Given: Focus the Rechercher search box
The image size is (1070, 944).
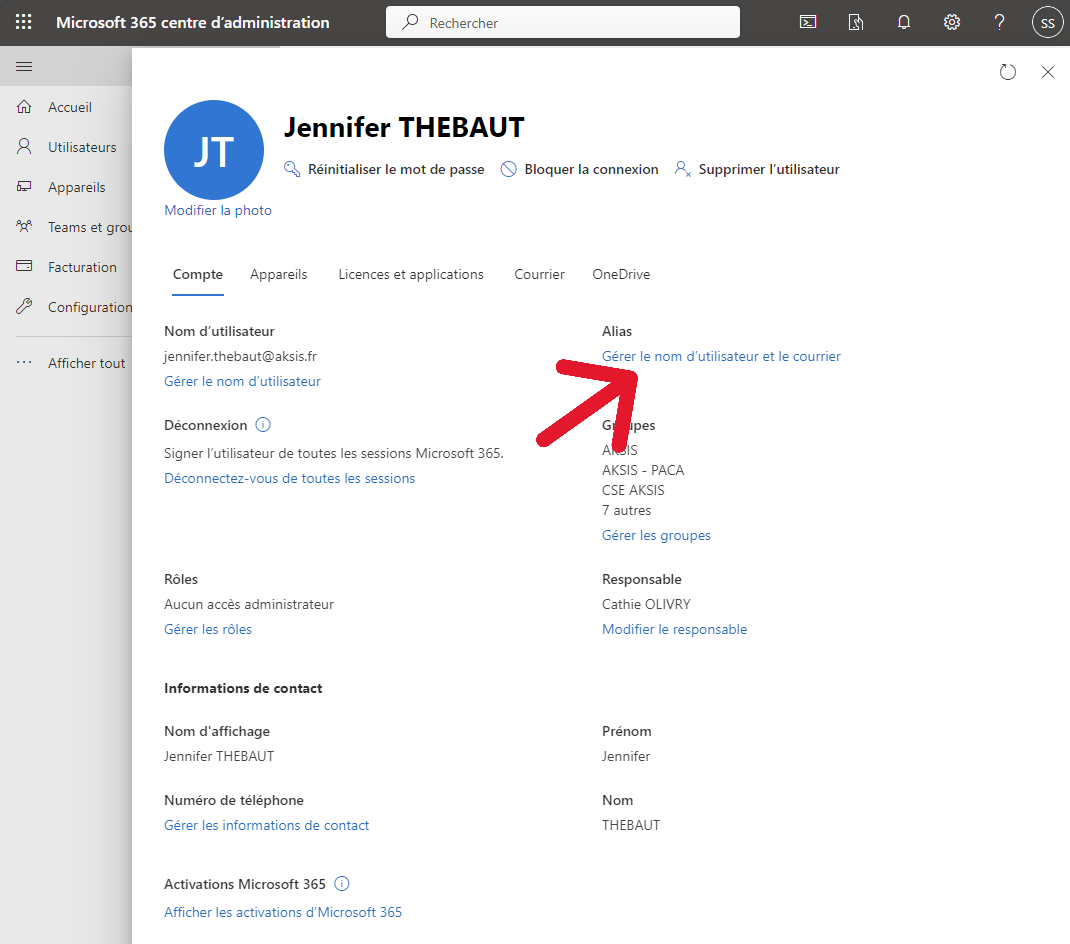Looking at the screenshot, I should click(563, 23).
